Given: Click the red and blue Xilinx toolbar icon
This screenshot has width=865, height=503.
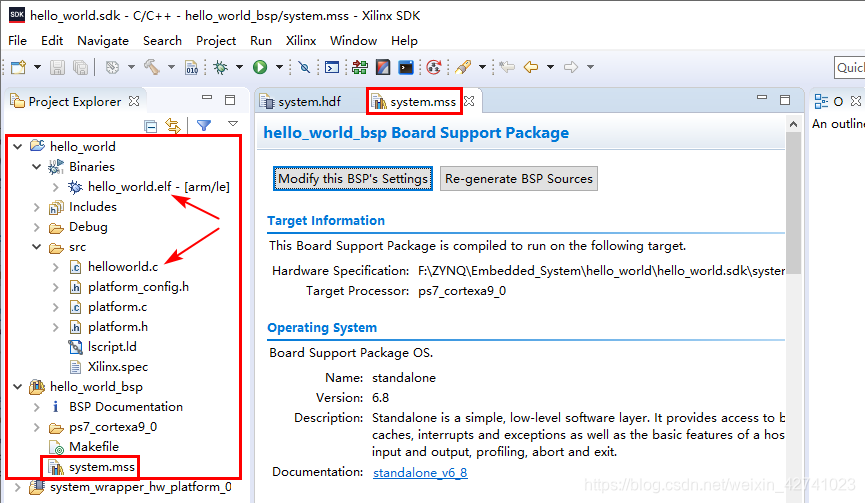Looking at the screenshot, I should (383, 67).
